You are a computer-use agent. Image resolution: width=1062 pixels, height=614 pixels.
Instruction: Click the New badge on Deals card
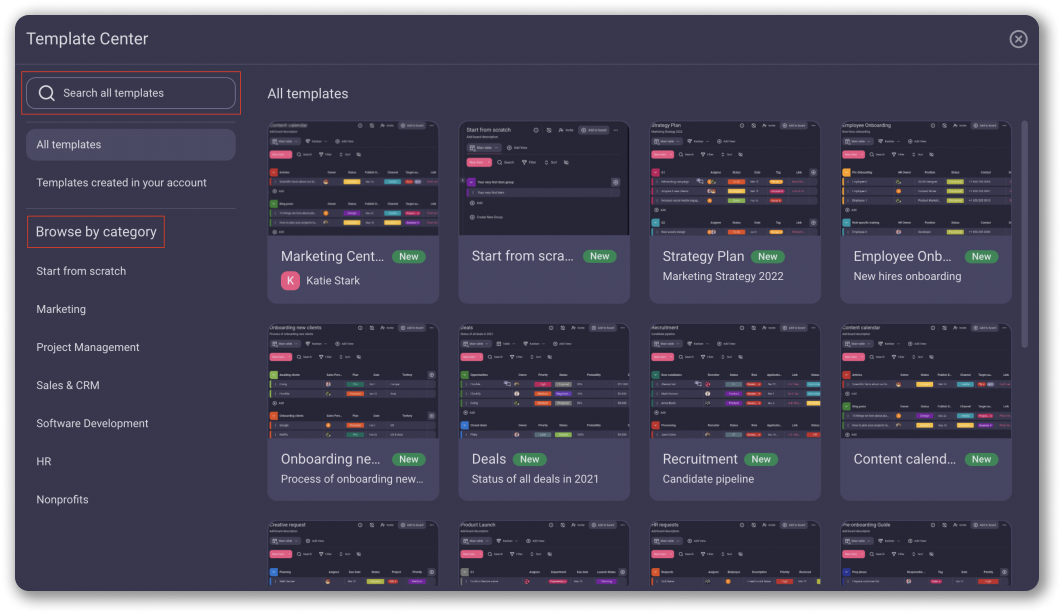coord(530,459)
